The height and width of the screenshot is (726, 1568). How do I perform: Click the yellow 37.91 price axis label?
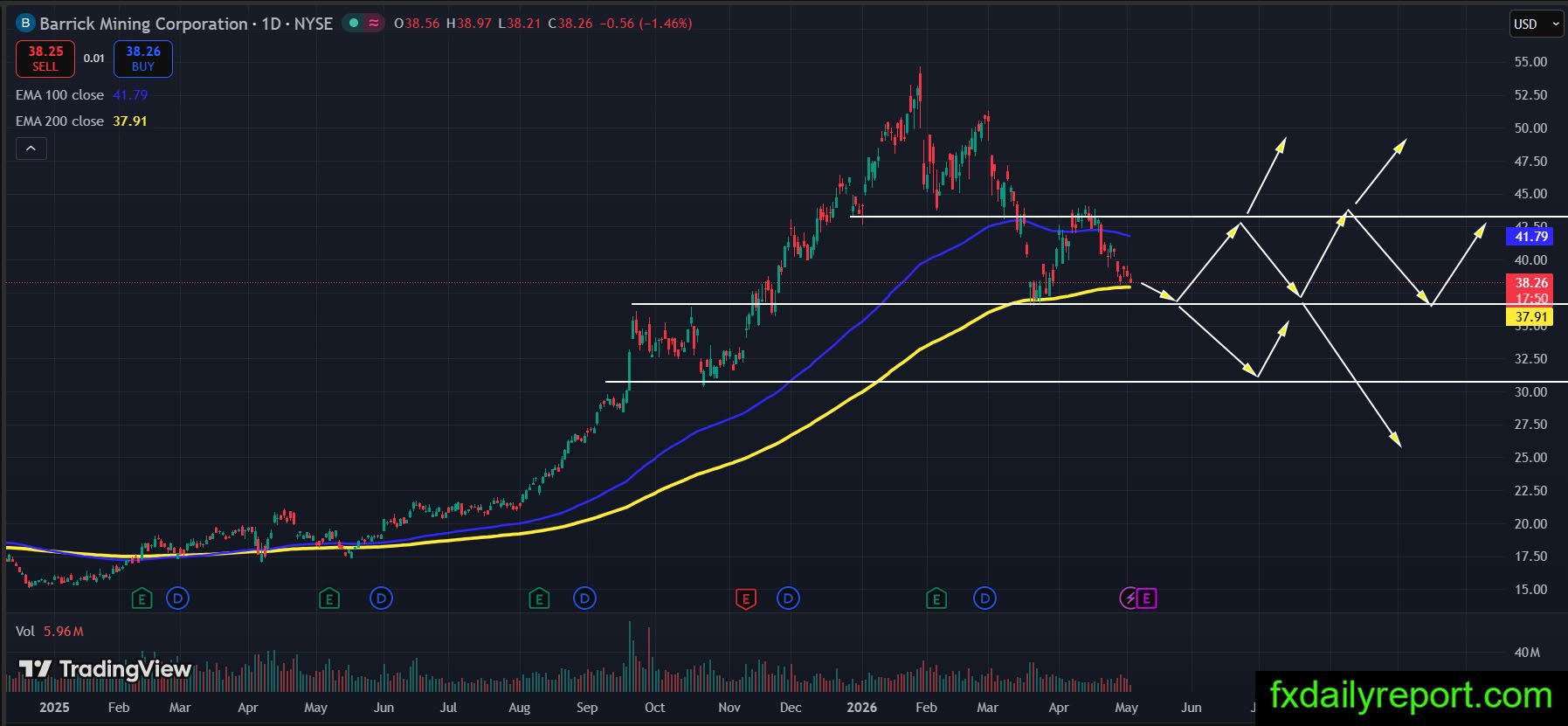1530,317
